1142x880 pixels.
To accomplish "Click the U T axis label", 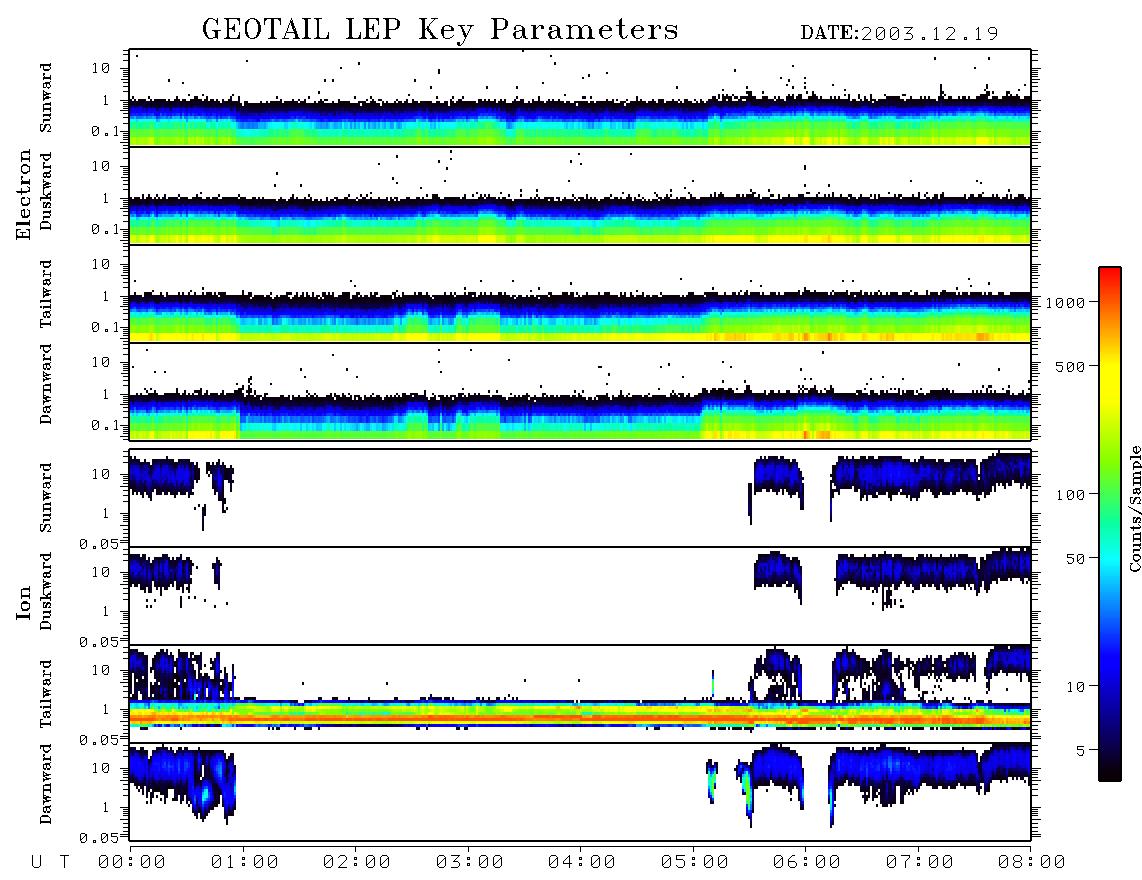I will coord(50,862).
